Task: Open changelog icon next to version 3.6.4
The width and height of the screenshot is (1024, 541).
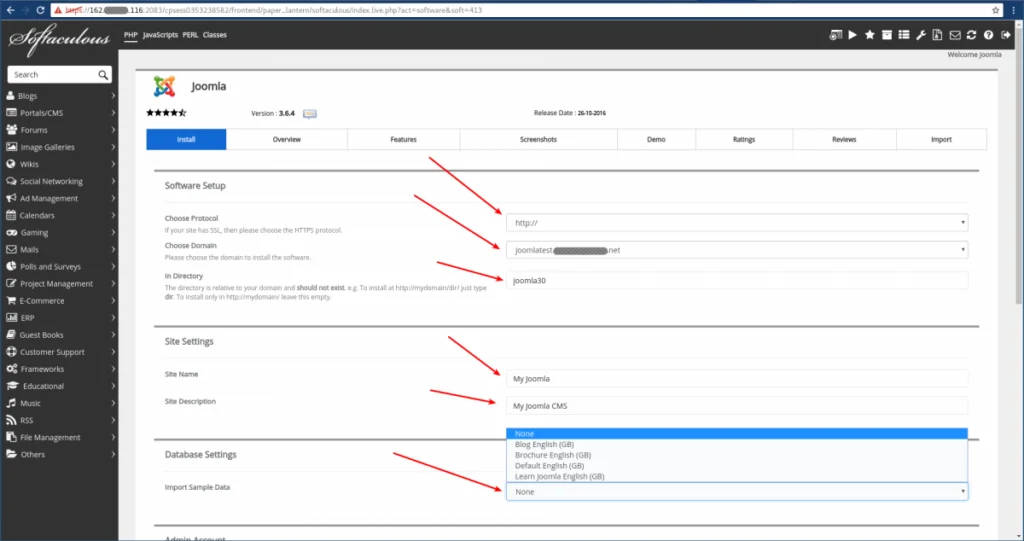Action: 310,114
